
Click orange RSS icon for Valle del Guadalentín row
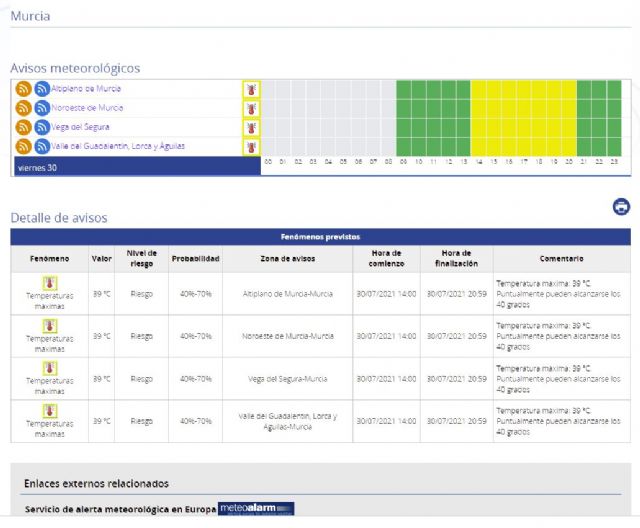tap(23, 146)
